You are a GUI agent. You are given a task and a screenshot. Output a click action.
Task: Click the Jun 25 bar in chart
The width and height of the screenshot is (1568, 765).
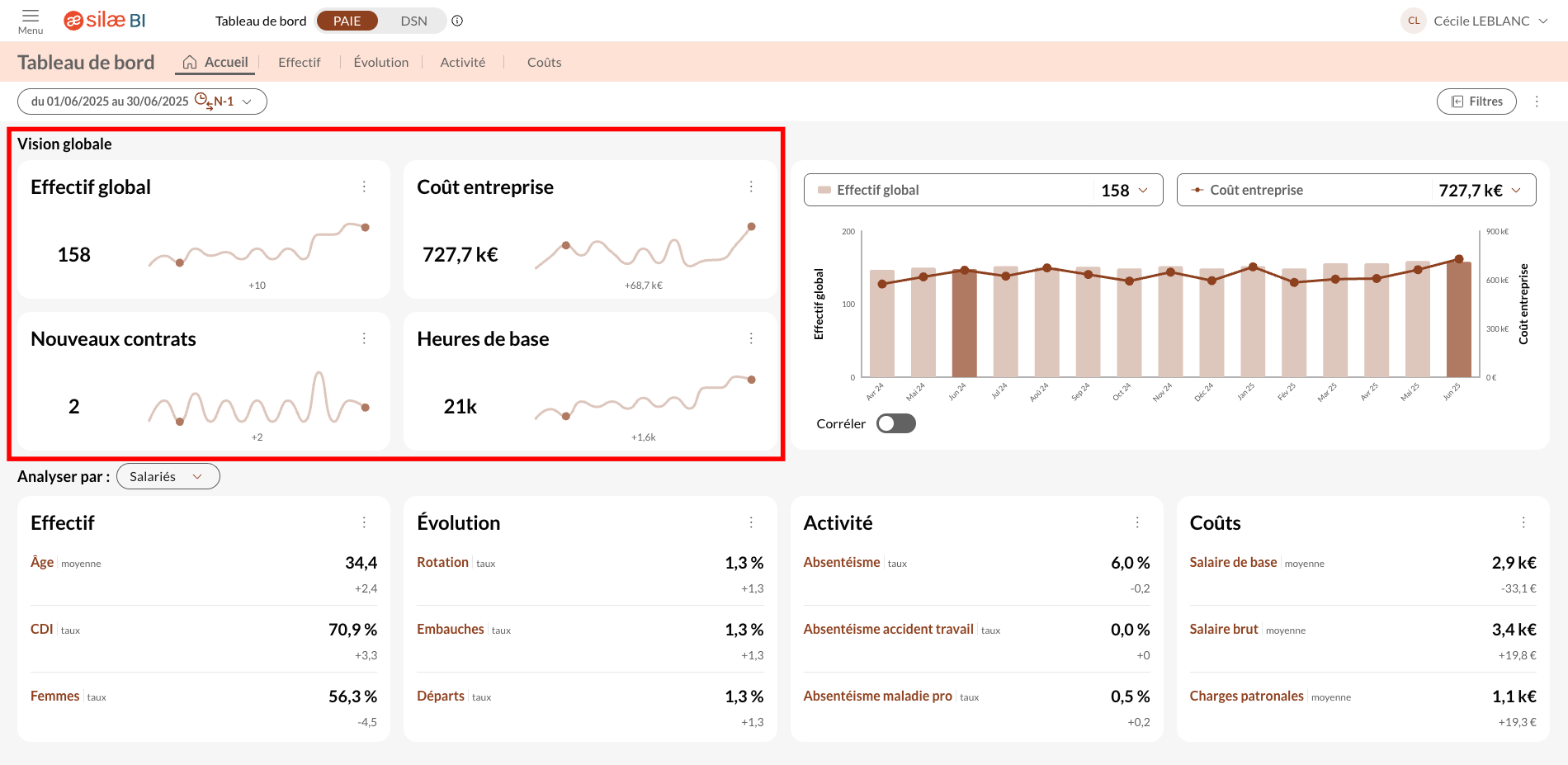point(1458,322)
